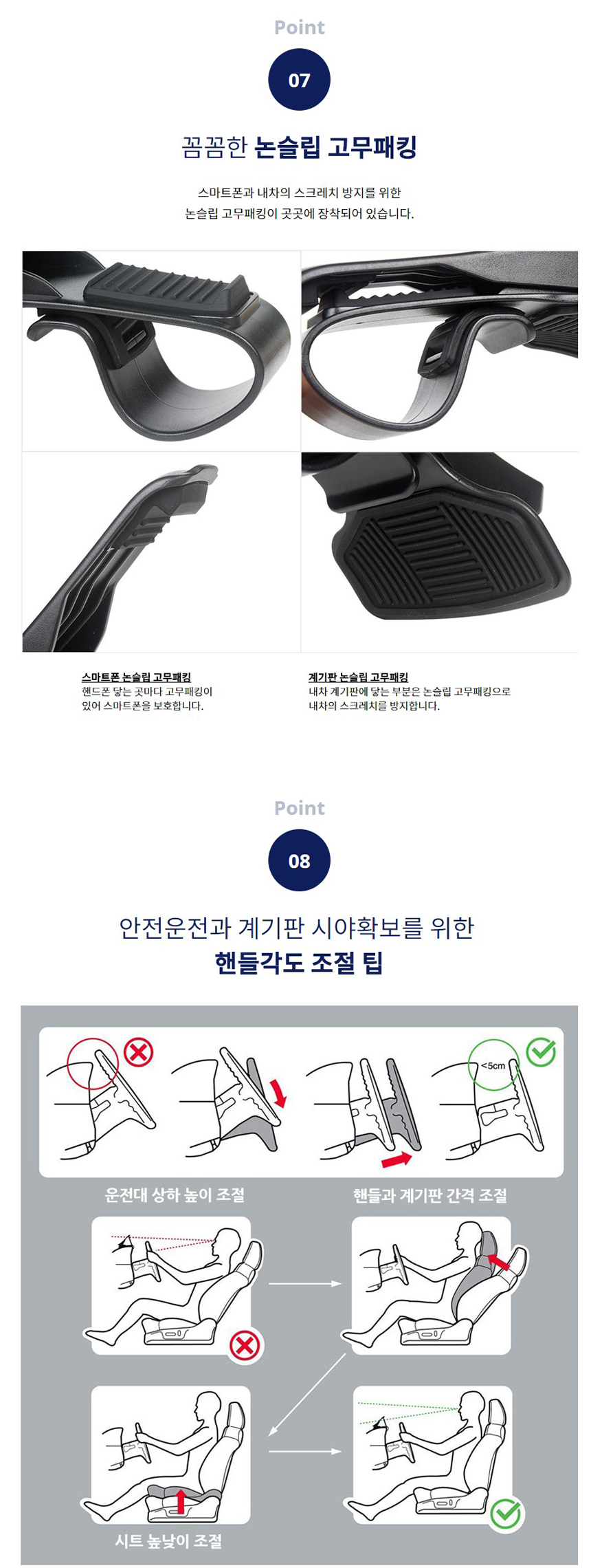591x1568 pixels.
Task: Click the red arrow on the seat backrest
Action: pyautogui.click(x=498, y=1260)
